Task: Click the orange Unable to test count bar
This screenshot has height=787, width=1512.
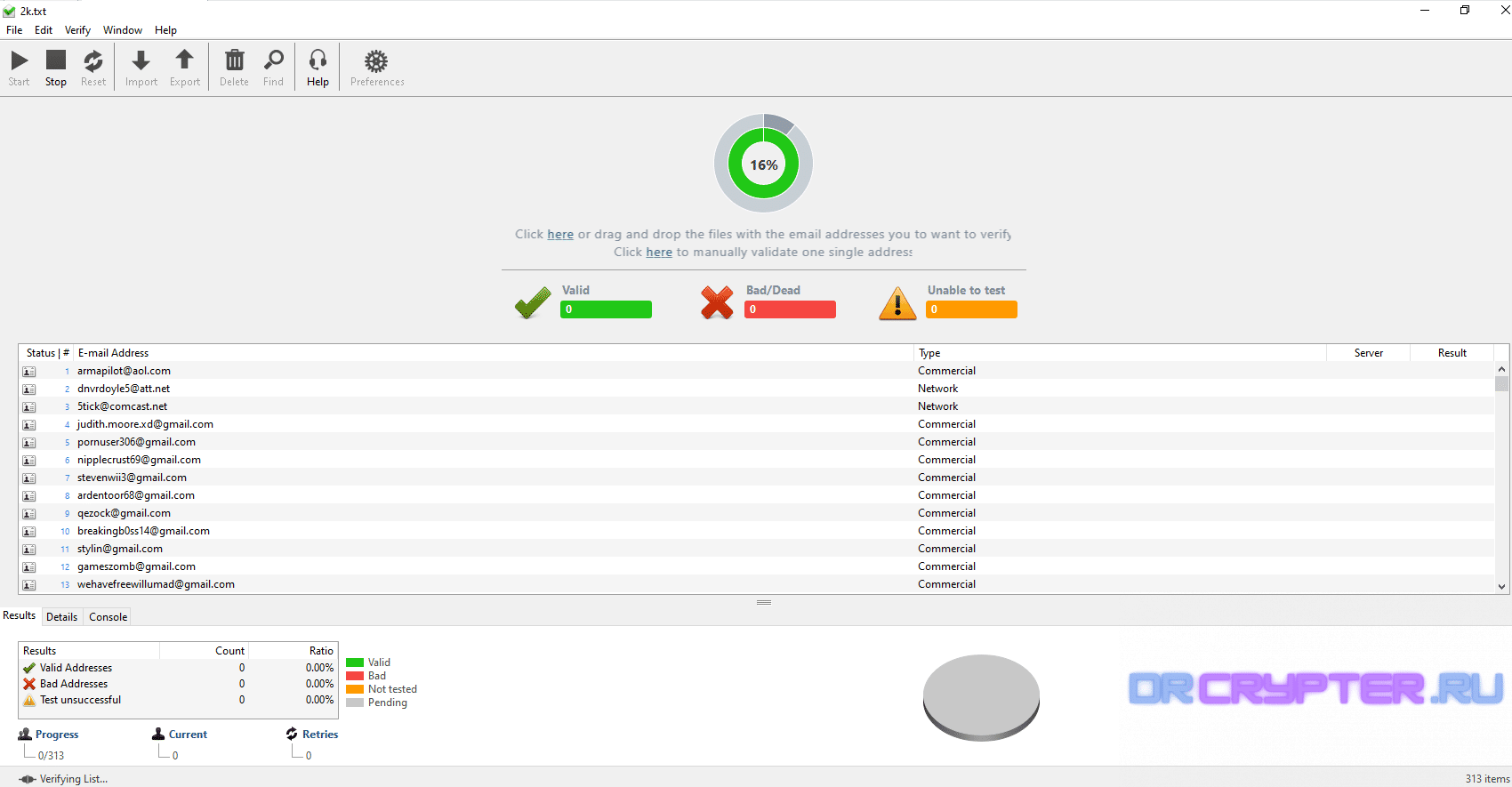Action: coord(971,309)
